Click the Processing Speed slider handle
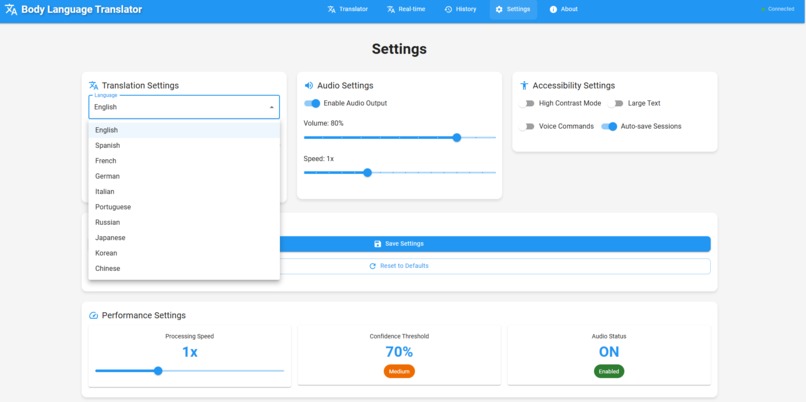 click(x=158, y=371)
